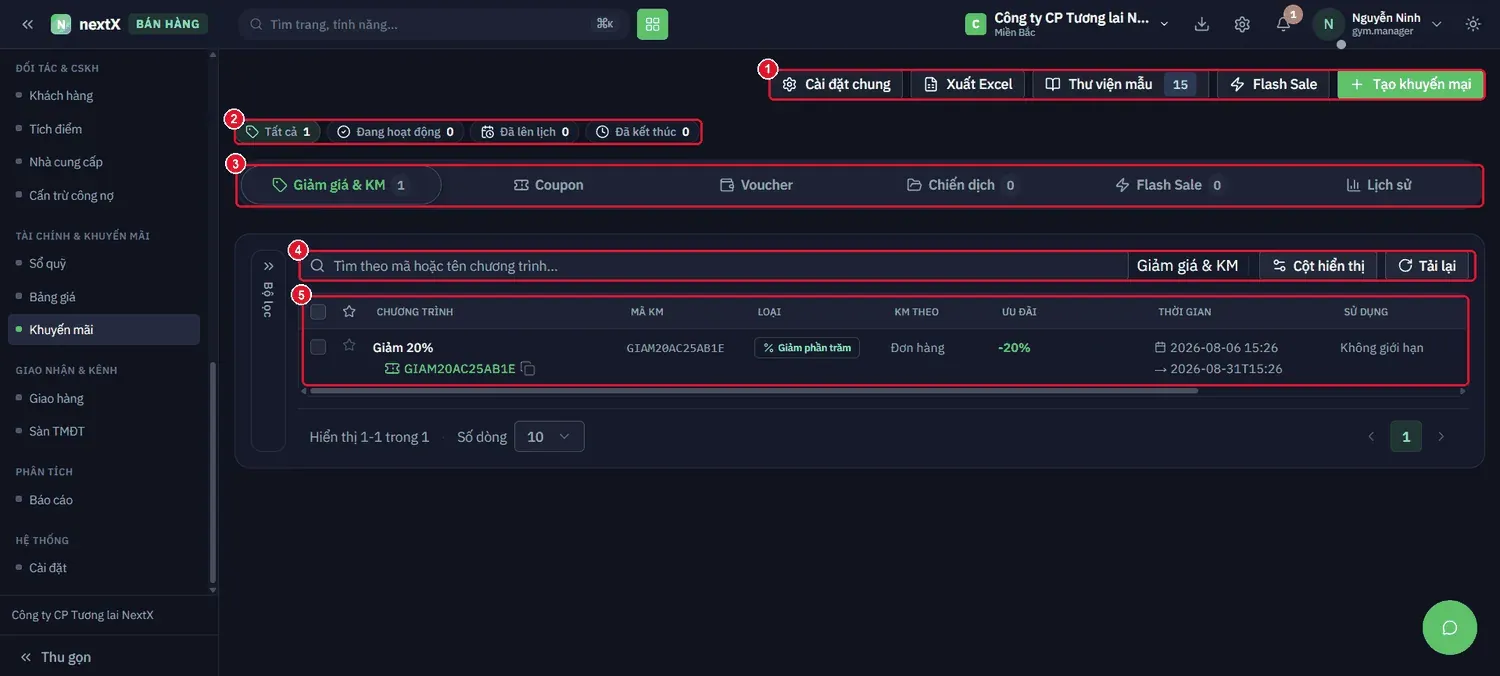This screenshot has width=1500, height=676.
Task: Click the promotion search field
Action: coord(715,266)
